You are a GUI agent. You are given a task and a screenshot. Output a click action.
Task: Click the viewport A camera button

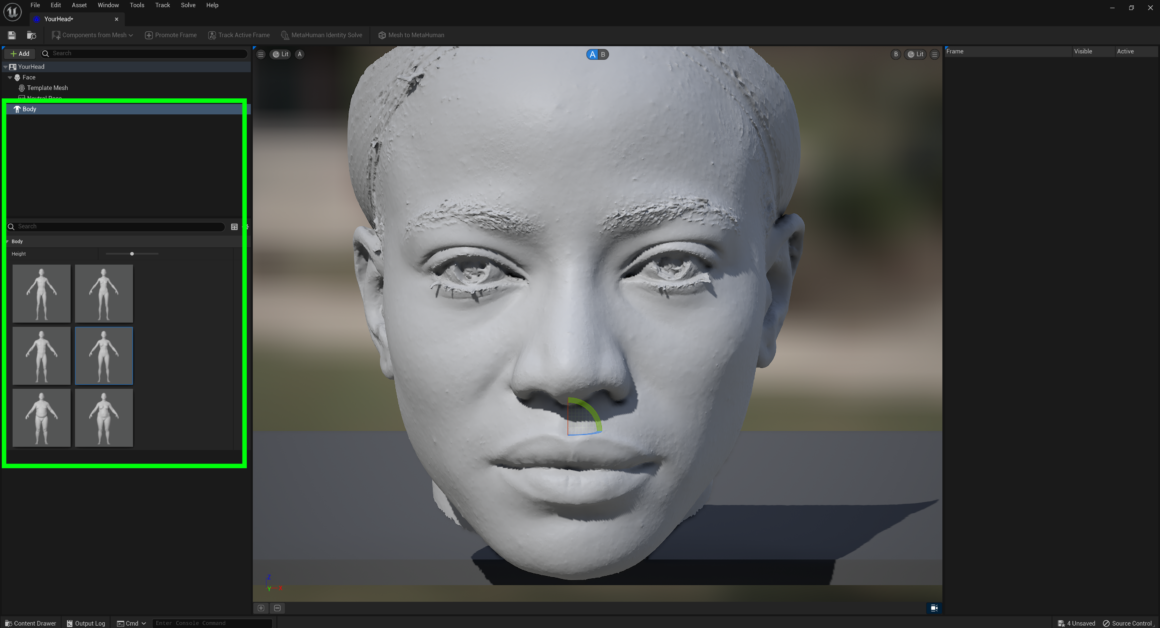coord(300,54)
